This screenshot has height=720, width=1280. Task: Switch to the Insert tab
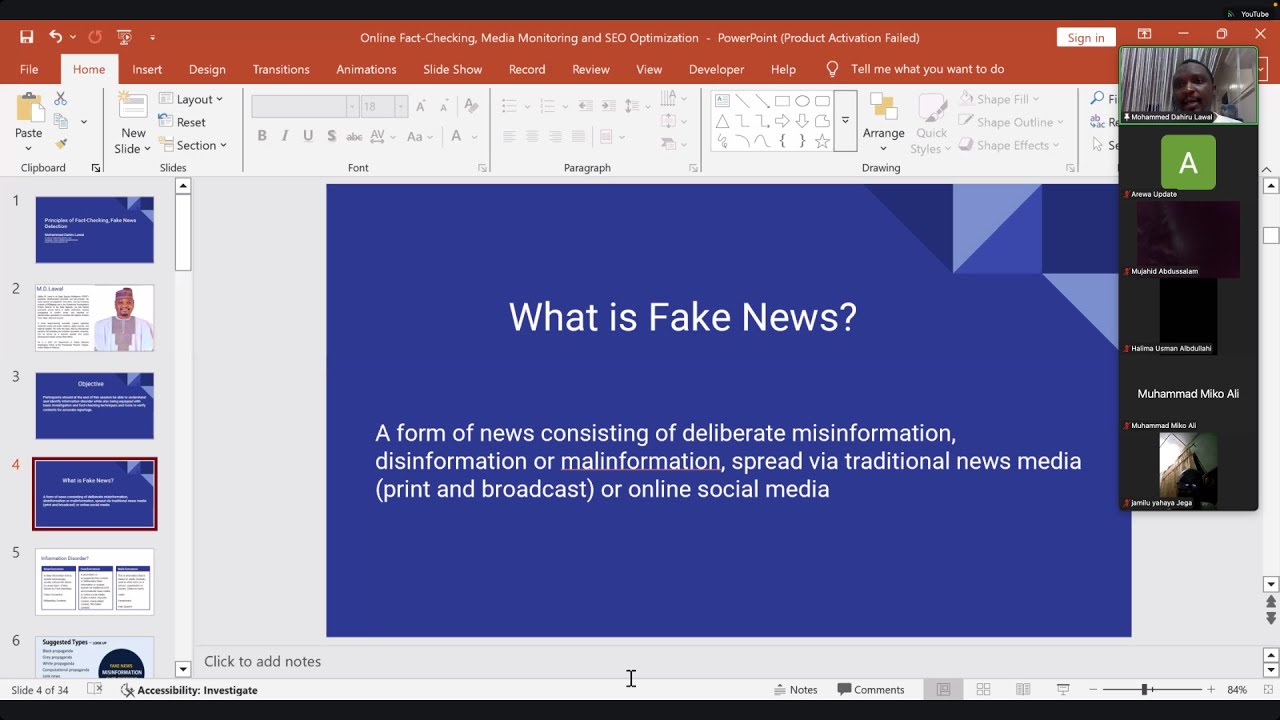click(x=147, y=69)
